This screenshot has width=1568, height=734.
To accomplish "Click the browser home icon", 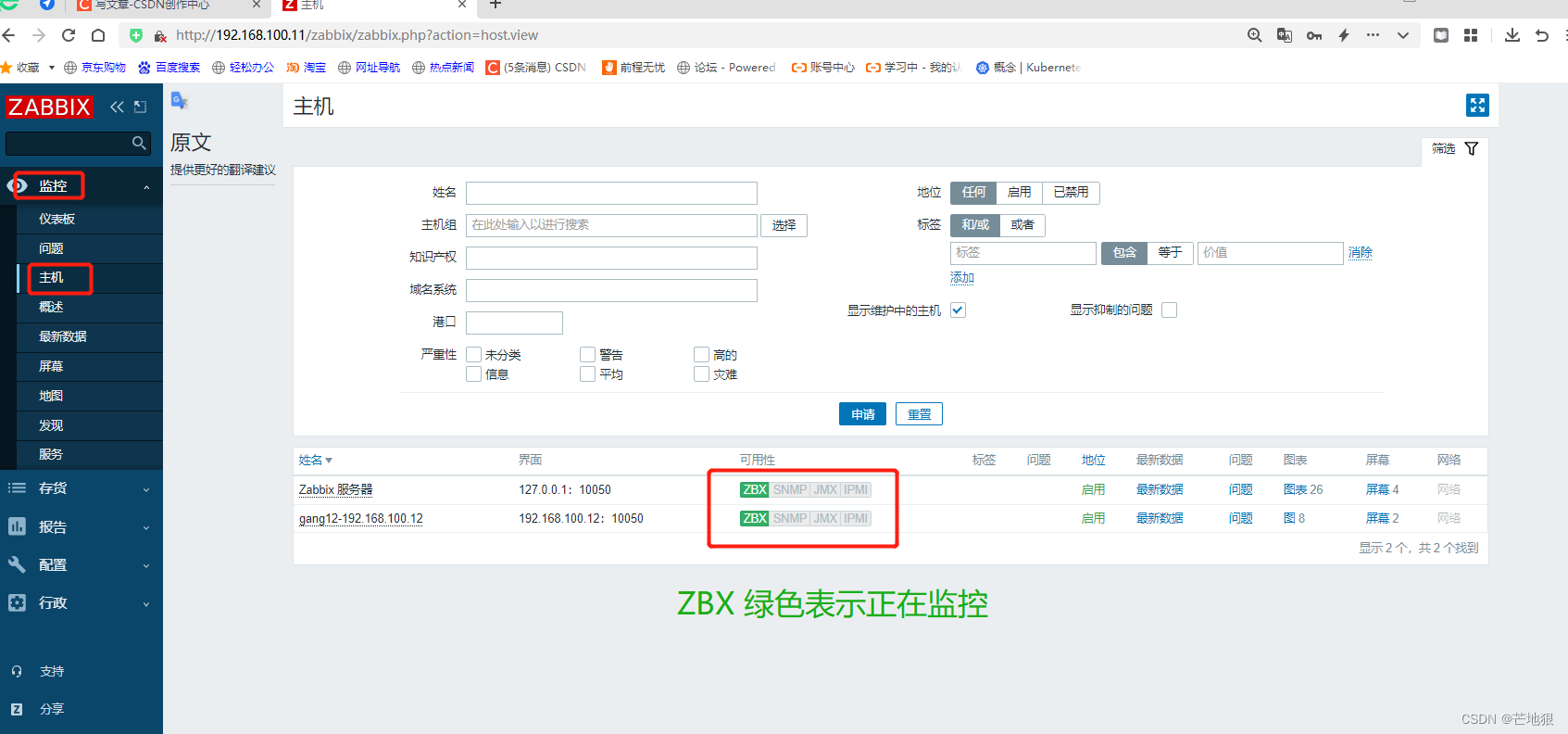I will [98, 35].
